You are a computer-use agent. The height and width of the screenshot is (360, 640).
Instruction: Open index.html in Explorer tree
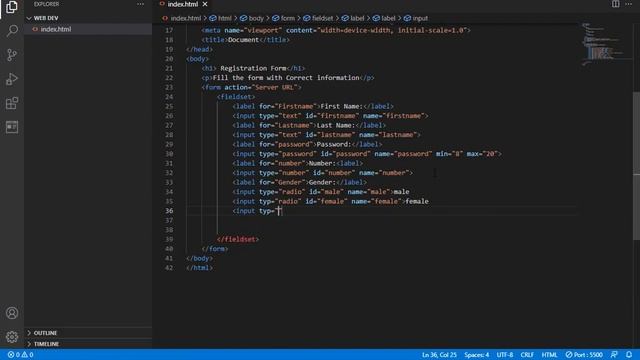pos(56,29)
